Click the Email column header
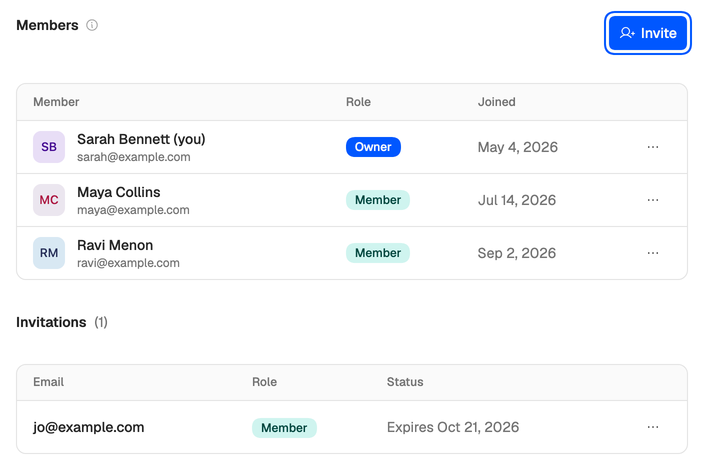Image resolution: width=704 pixels, height=470 pixels. [x=48, y=382]
